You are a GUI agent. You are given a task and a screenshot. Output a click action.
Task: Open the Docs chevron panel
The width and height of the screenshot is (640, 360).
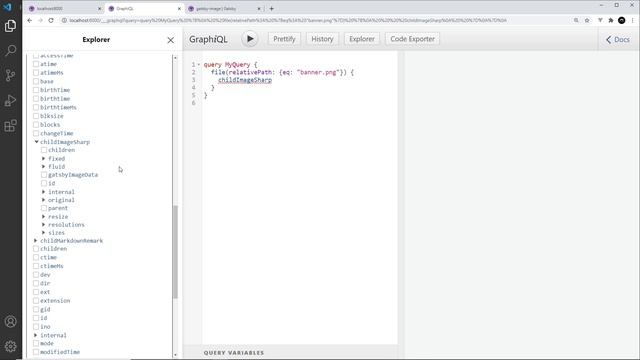[x=609, y=40]
